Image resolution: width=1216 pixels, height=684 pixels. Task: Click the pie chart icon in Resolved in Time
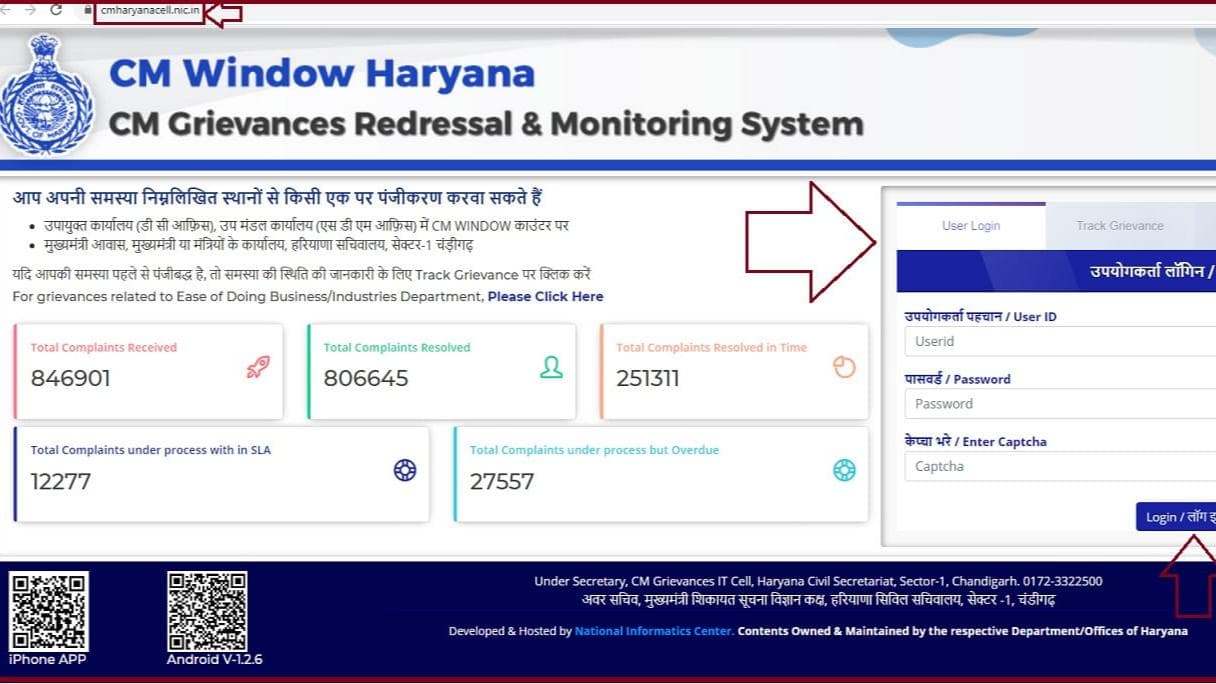[x=844, y=368]
